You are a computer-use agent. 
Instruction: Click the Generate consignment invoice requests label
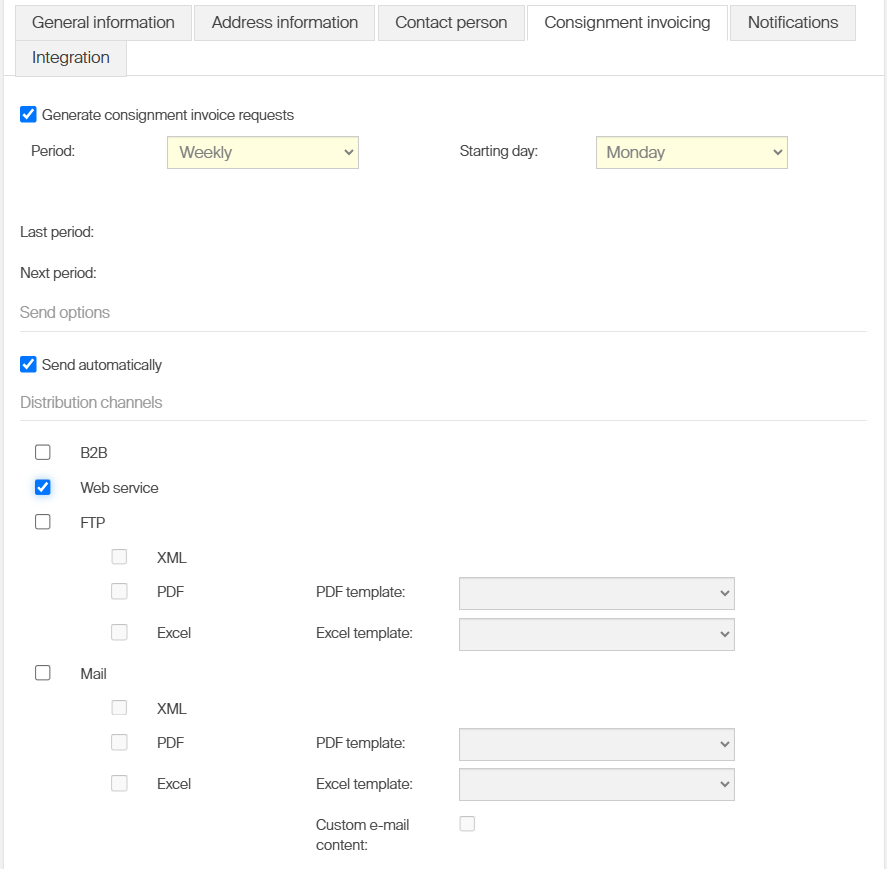[167, 115]
